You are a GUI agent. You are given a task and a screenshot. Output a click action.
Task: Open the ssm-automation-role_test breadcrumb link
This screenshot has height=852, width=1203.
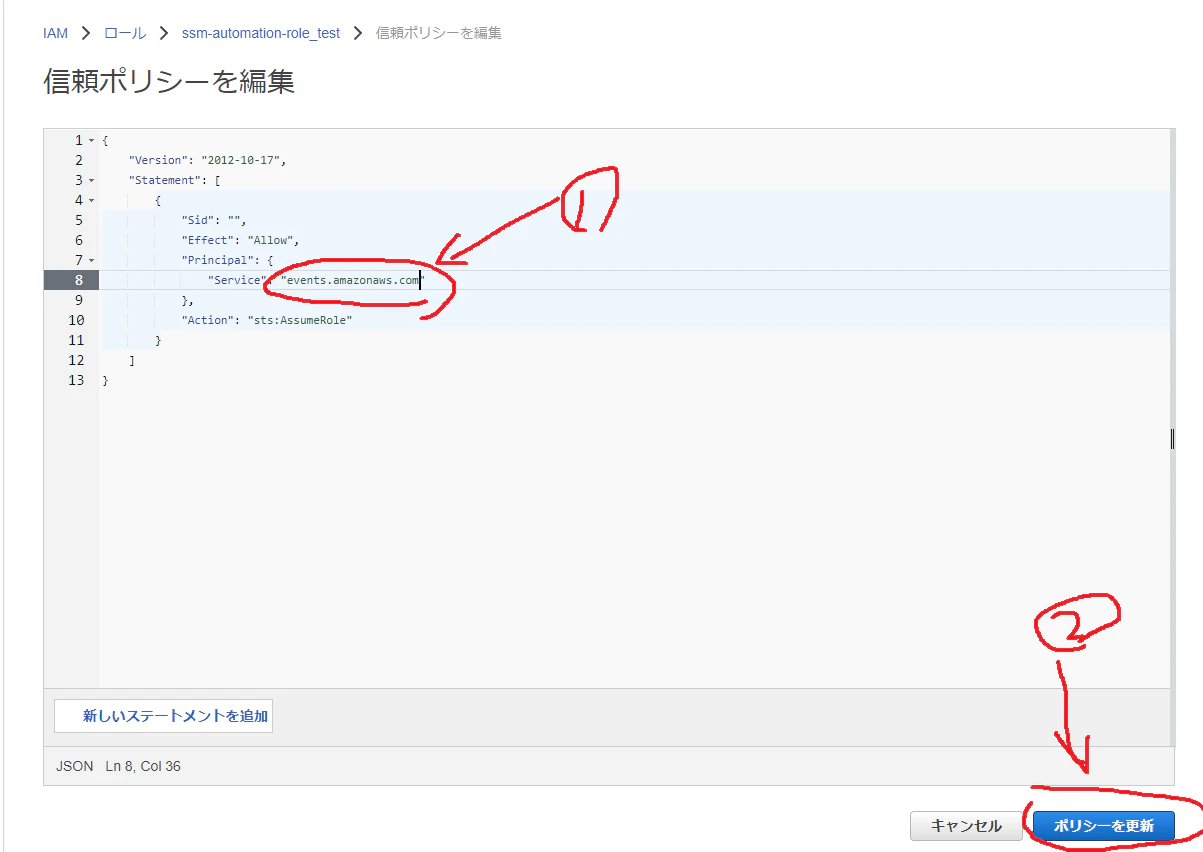tap(261, 33)
